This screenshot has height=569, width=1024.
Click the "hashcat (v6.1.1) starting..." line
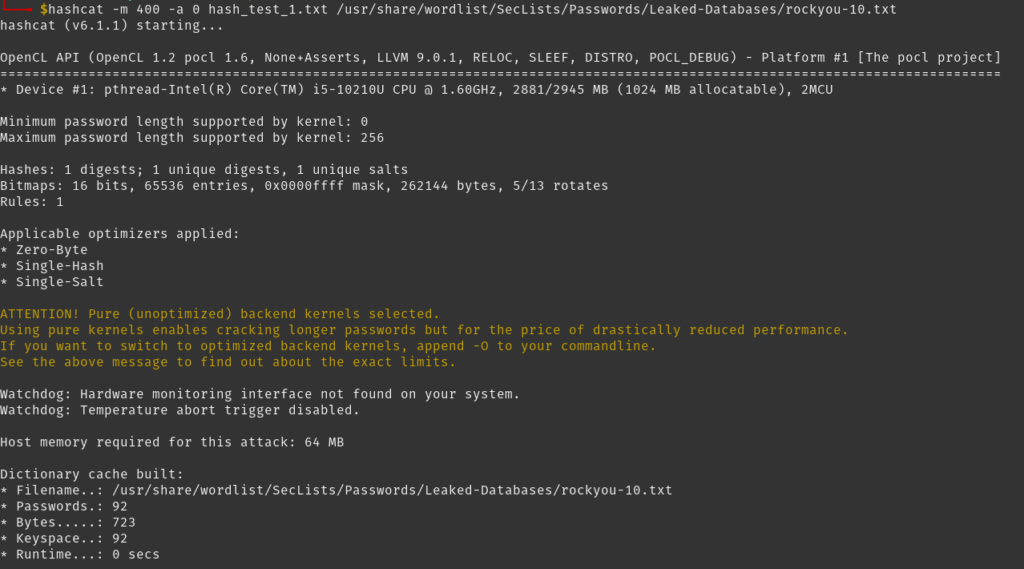point(112,25)
